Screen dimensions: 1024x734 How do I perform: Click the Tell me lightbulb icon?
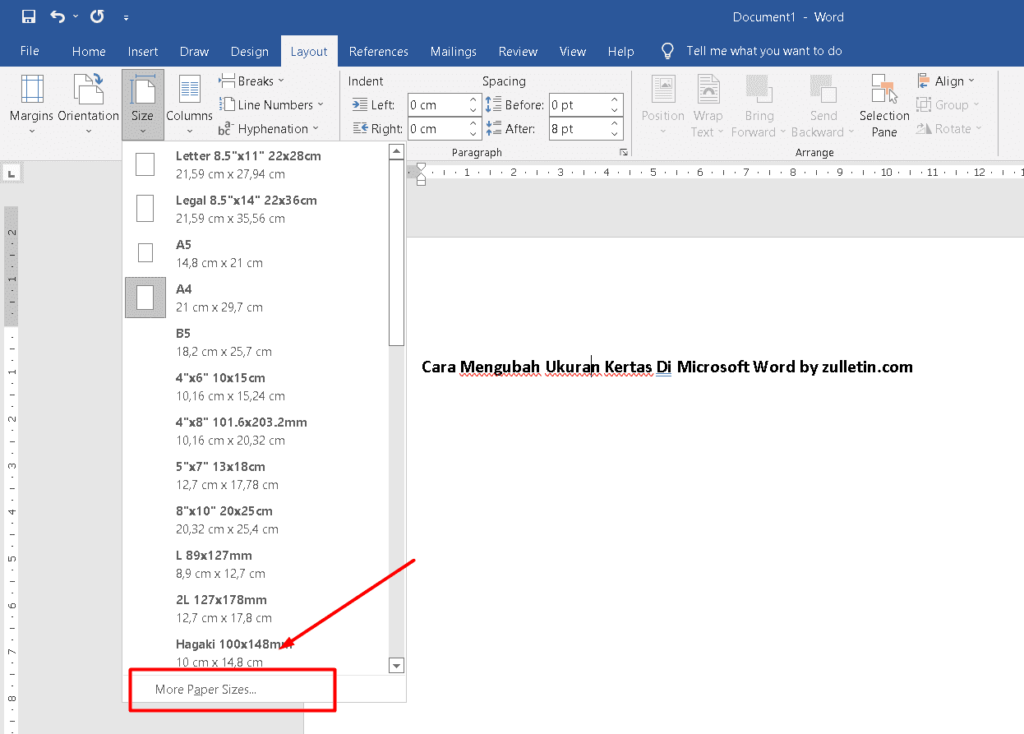coord(669,51)
